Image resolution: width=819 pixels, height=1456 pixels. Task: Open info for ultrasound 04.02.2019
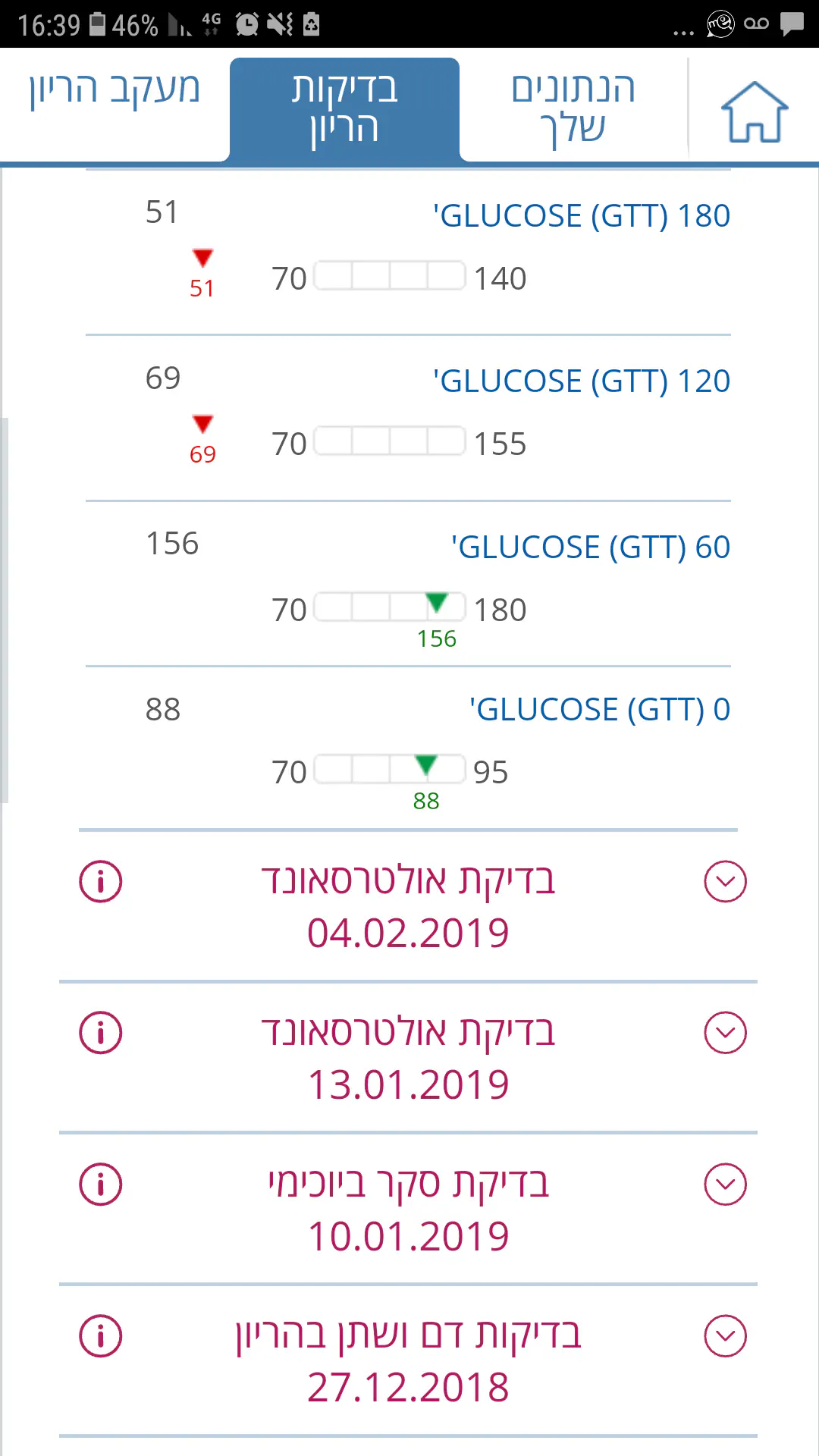101,881
